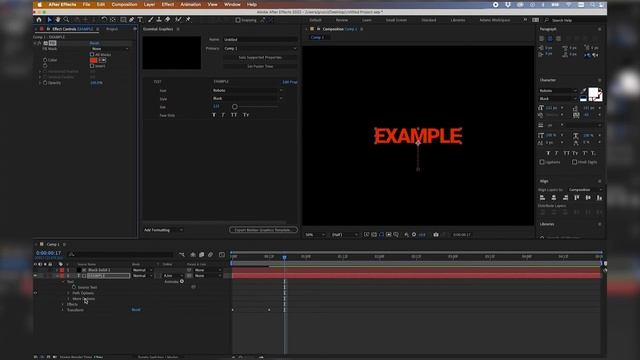This screenshot has width=640, height=360.
Task: Open the Align Layers to Composition dropdown
Action: coord(585,190)
